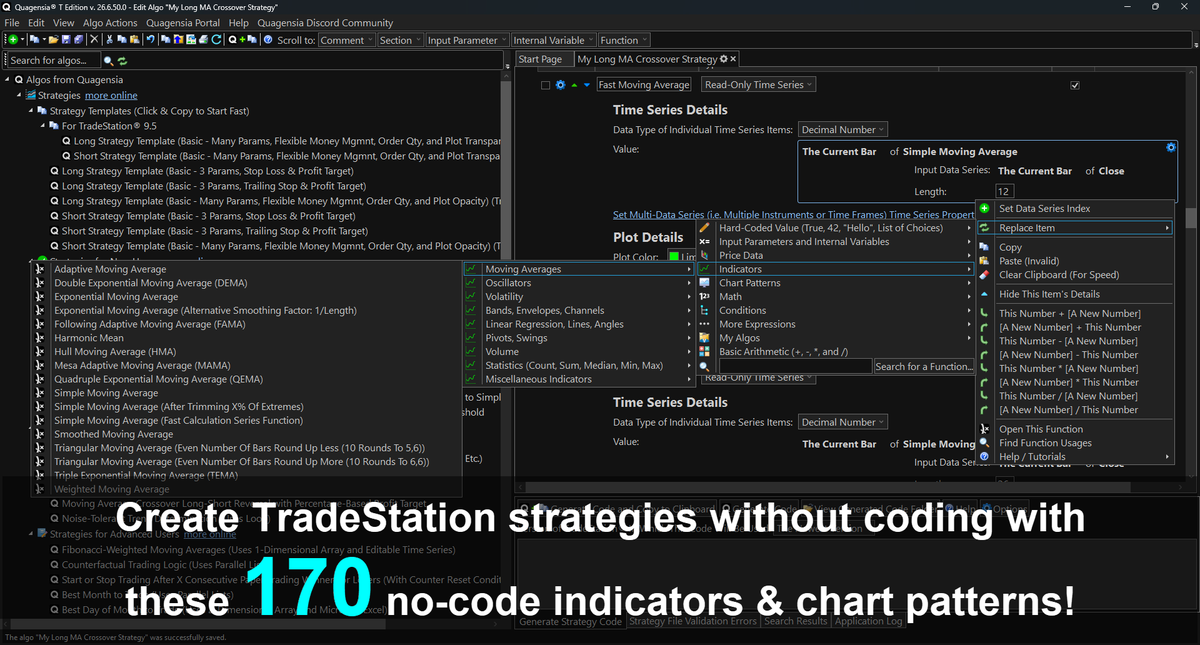Image resolution: width=1200 pixels, height=645 pixels.
Task: Open the Algo Actions menu
Action: 108,22
